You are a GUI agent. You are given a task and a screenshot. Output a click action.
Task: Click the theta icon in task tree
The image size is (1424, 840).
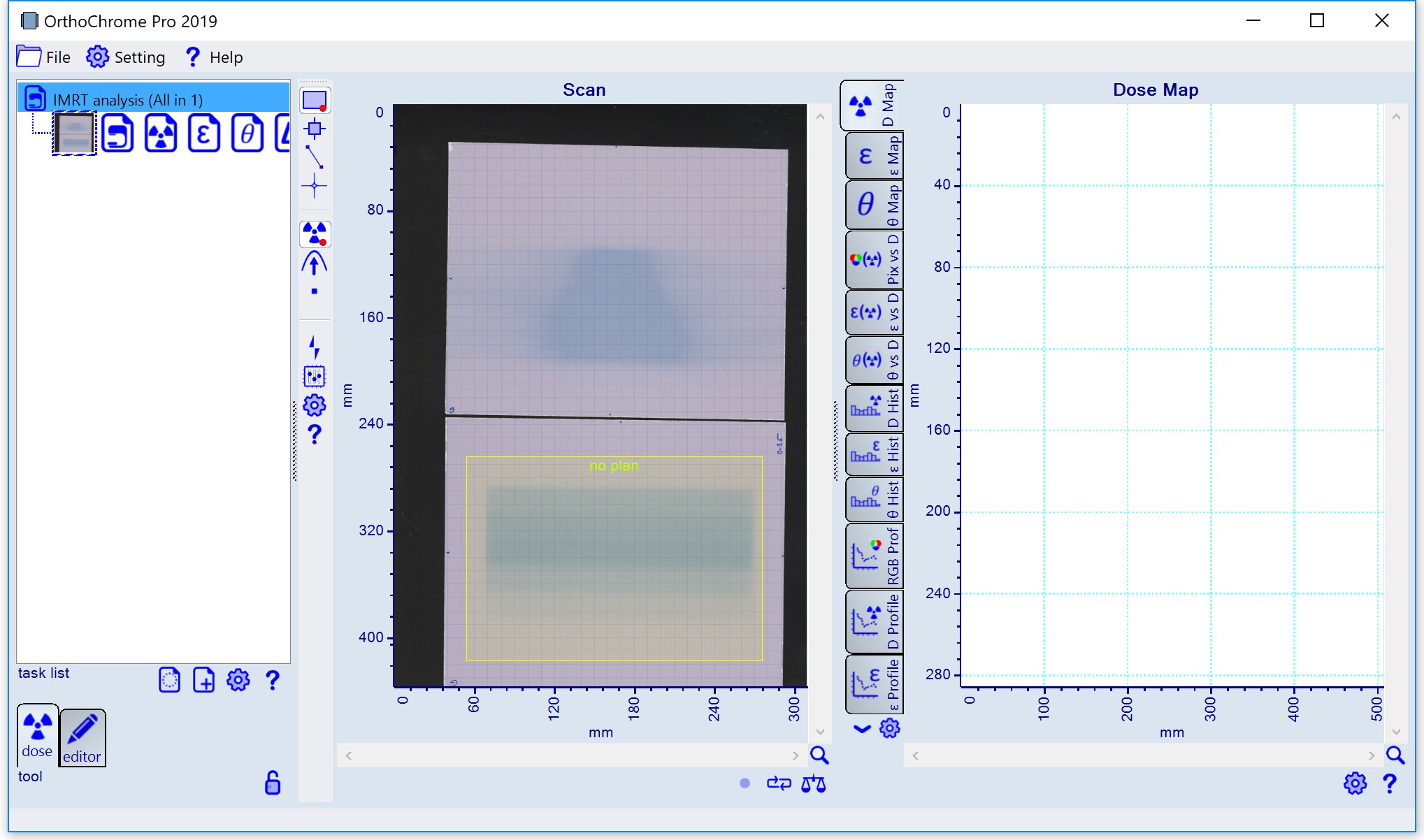247,133
